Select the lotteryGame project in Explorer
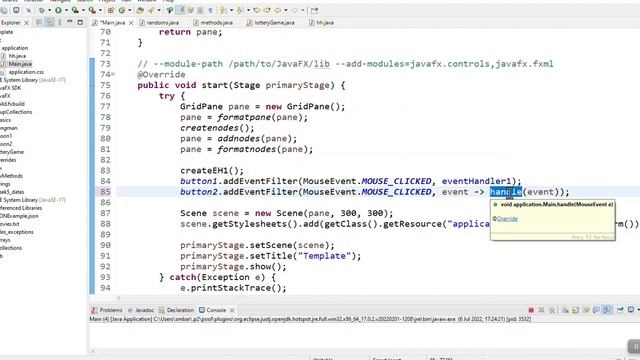 click(x=12, y=152)
